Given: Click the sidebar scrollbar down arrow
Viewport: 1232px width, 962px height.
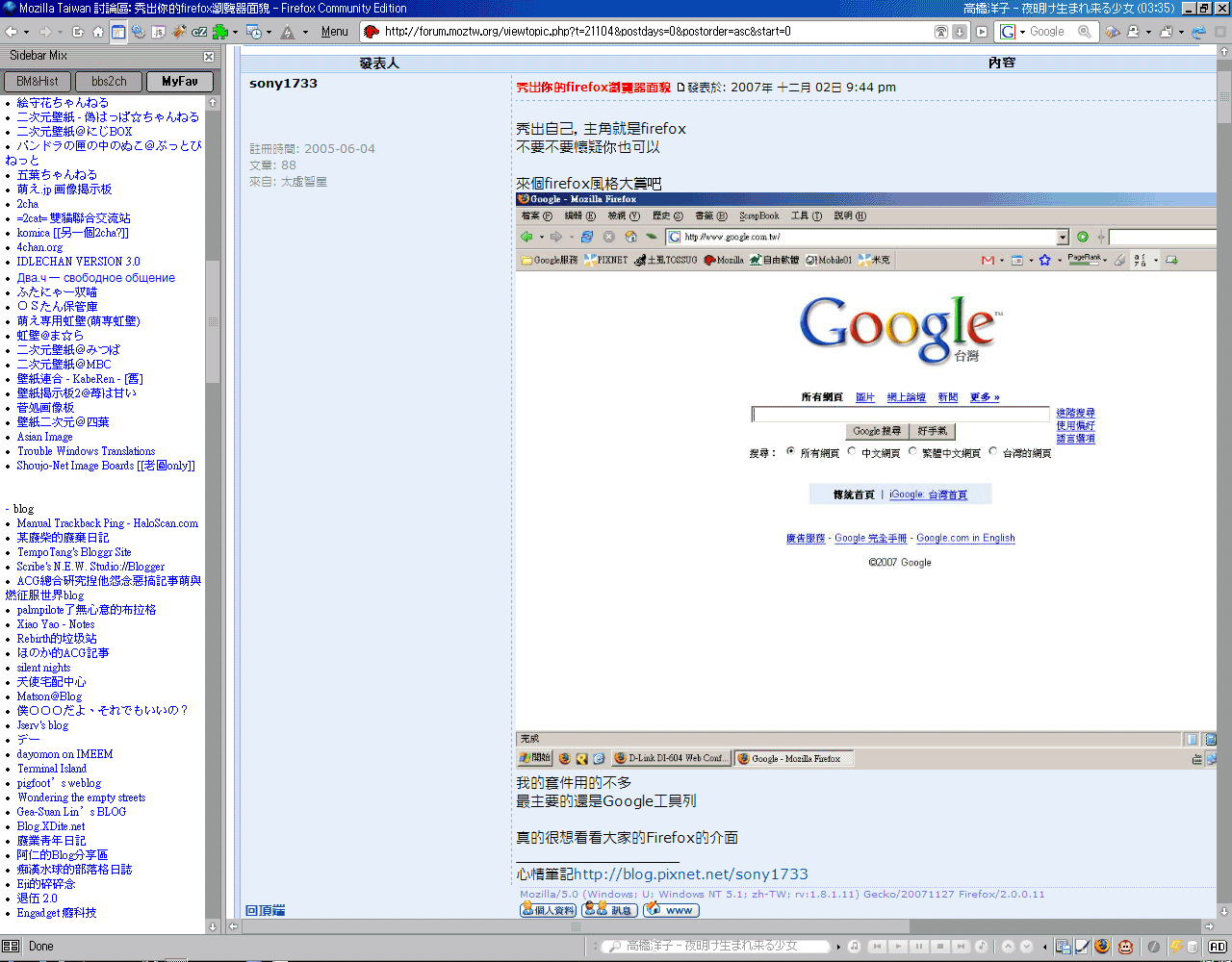Looking at the screenshot, I should point(213,926).
